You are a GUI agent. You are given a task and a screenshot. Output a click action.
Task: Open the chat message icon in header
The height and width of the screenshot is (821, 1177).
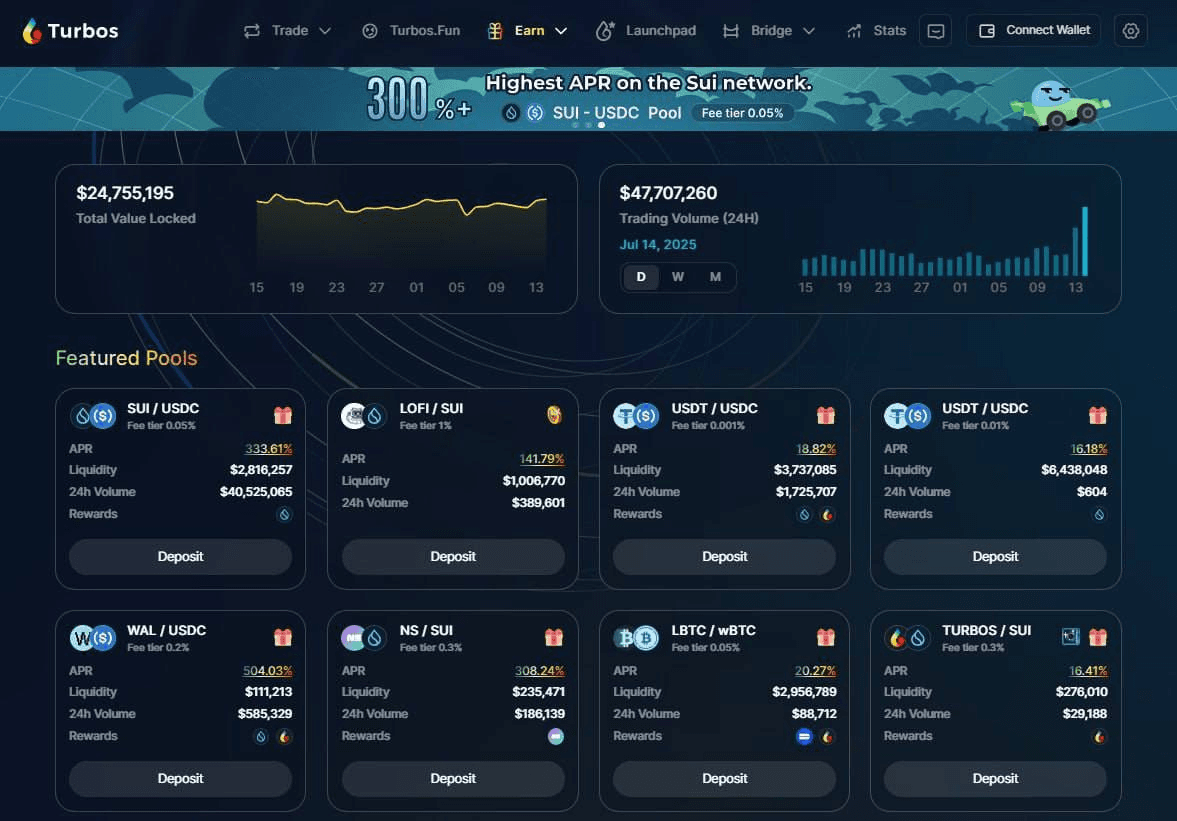pos(935,31)
